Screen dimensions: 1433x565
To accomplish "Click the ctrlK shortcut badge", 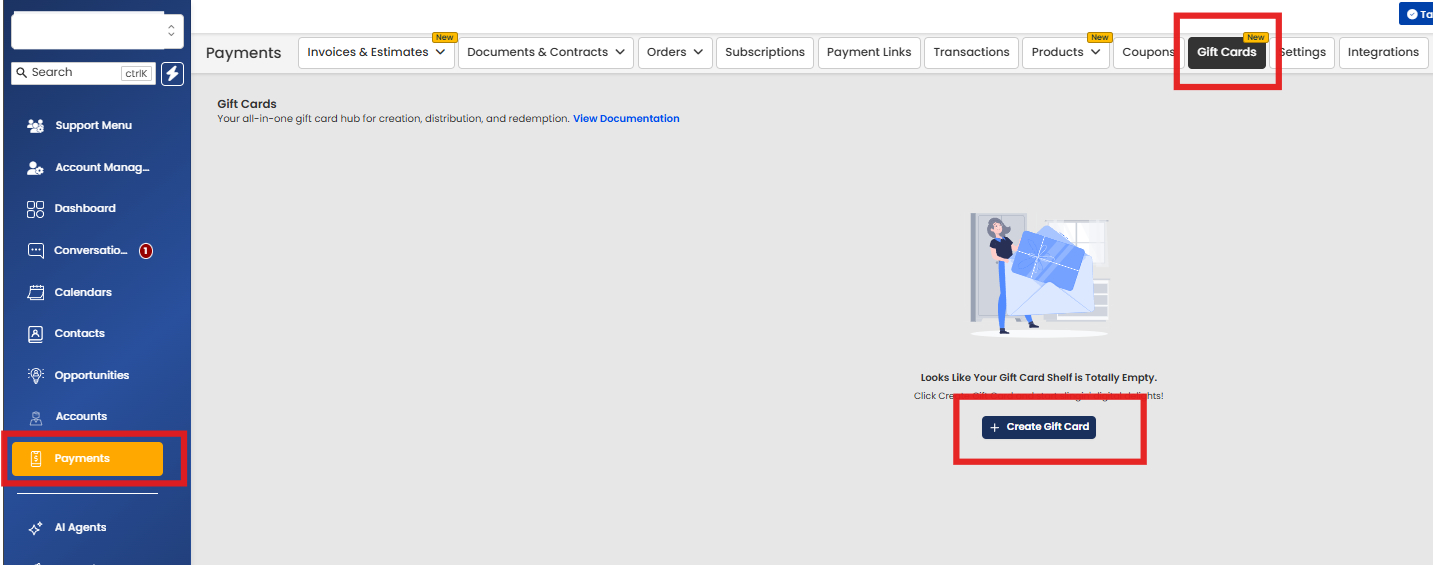I will pyautogui.click(x=136, y=73).
